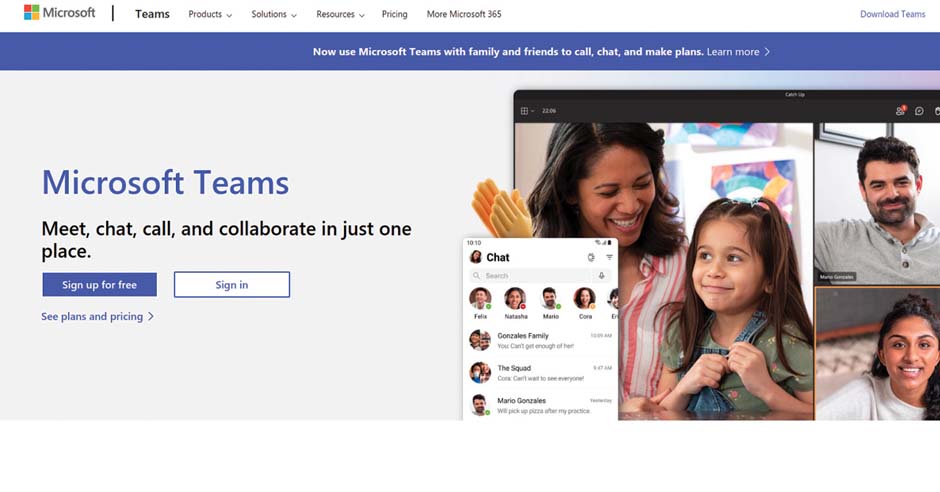Select Natasha's avatar in chat contacts
Image resolution: width=940 pixels, height=492 pixels.
coord(515,298)
